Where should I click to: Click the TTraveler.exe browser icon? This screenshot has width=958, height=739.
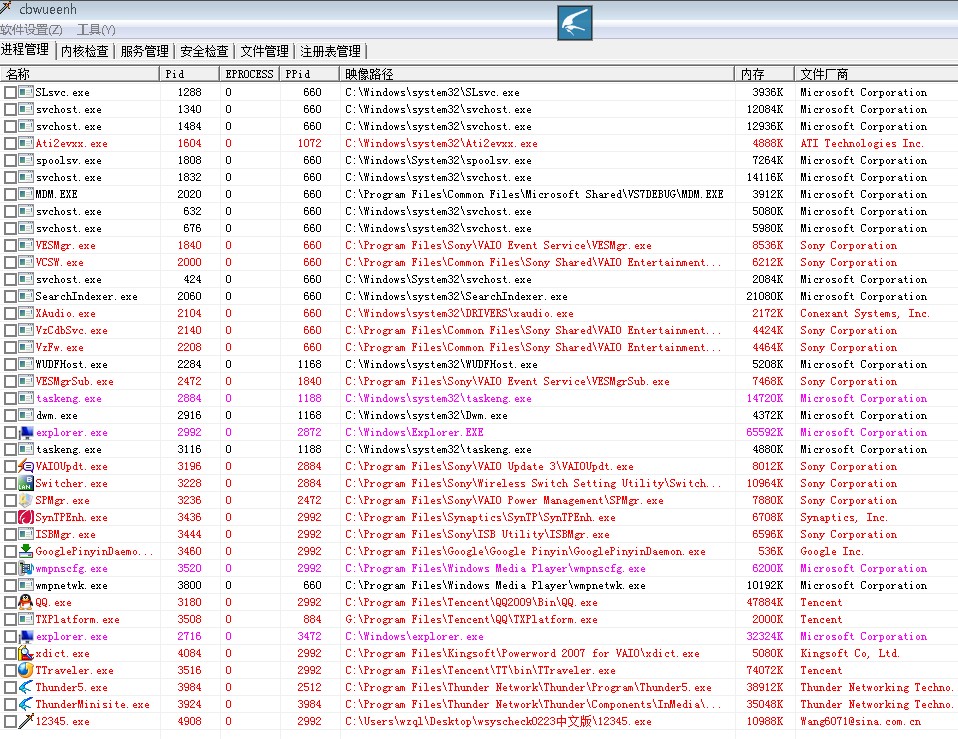pos(26,670)
